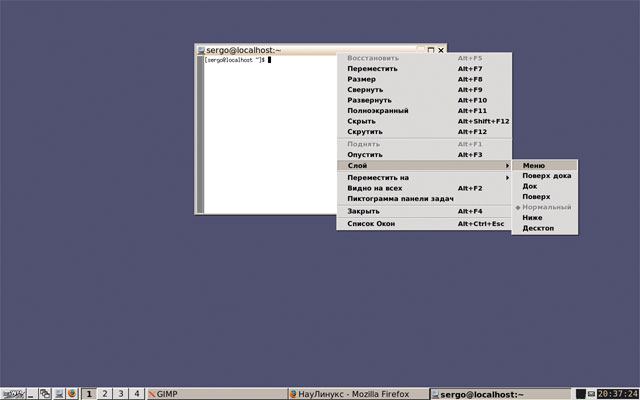Click the terminal window title bar icon
The width and height of the screenshot is (640, 400).
pos(201,50)
